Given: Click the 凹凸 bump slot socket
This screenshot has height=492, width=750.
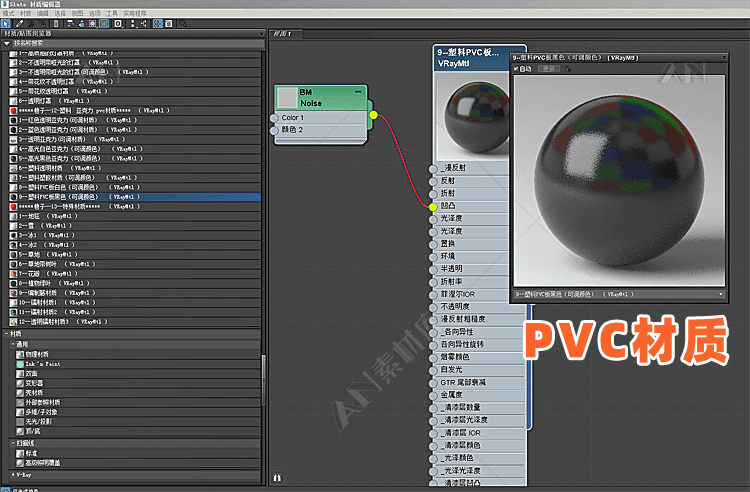Looking at the screenshot, I should click(433, 207).
